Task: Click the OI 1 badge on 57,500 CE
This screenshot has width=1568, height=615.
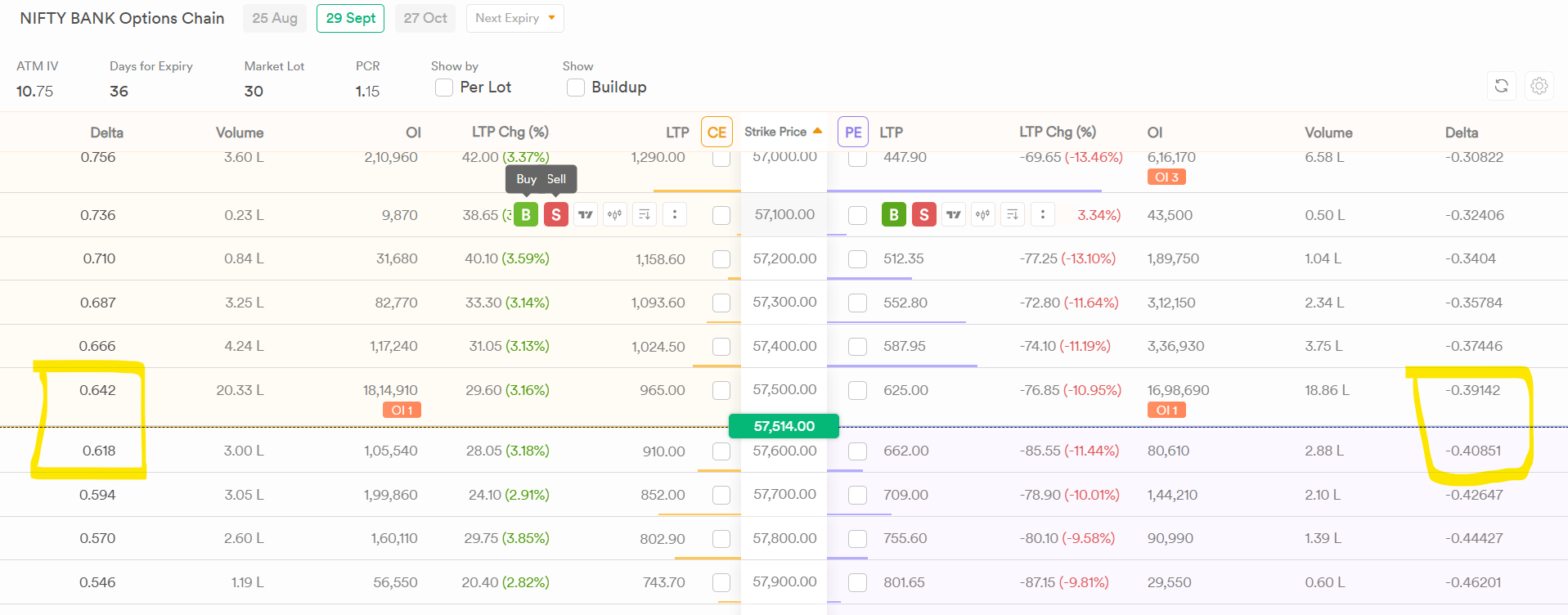Action: click(402, 411)
